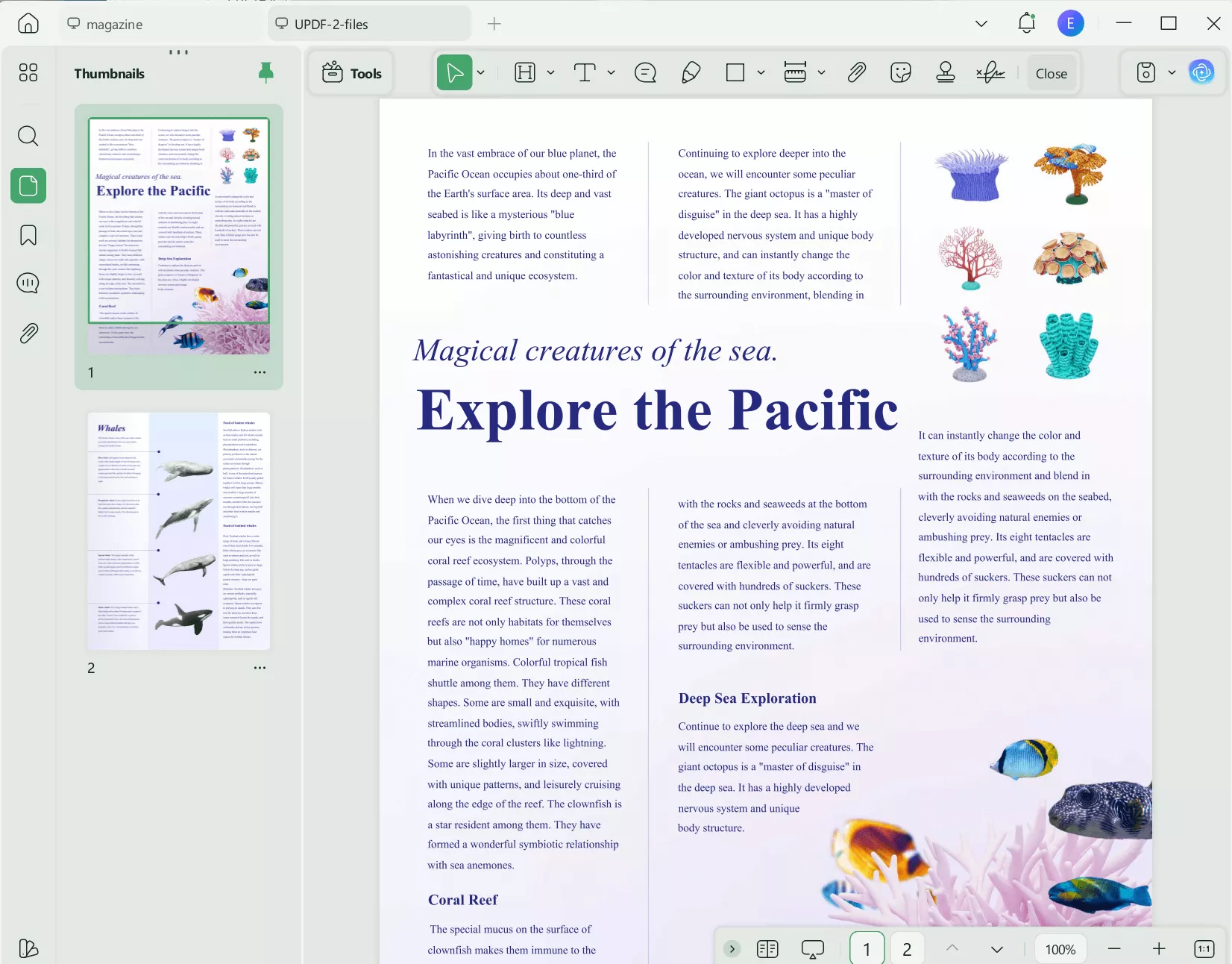Open the UPDF AI assistant icon
Viewport: 1232px width, 964px height.
(x=1201, y=72)
